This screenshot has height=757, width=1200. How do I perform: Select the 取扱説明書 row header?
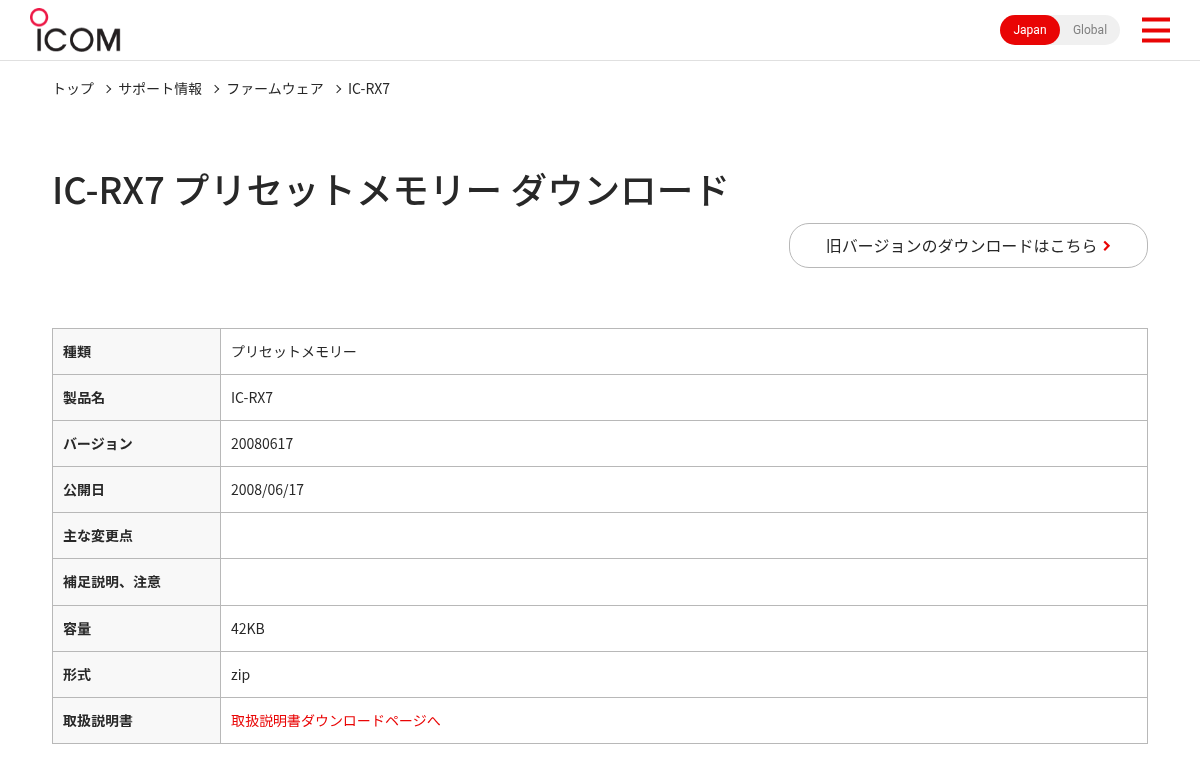coord(136,720)
